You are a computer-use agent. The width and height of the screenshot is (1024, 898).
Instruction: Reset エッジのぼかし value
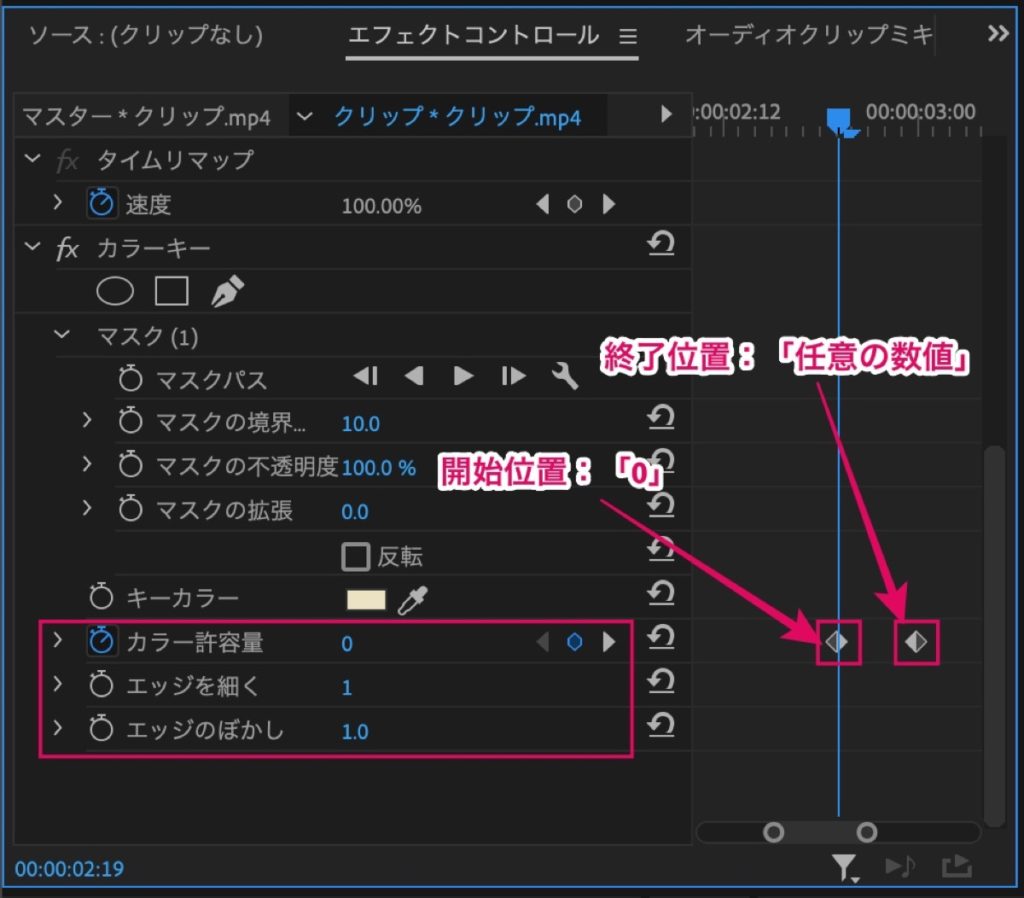(661, 725)
